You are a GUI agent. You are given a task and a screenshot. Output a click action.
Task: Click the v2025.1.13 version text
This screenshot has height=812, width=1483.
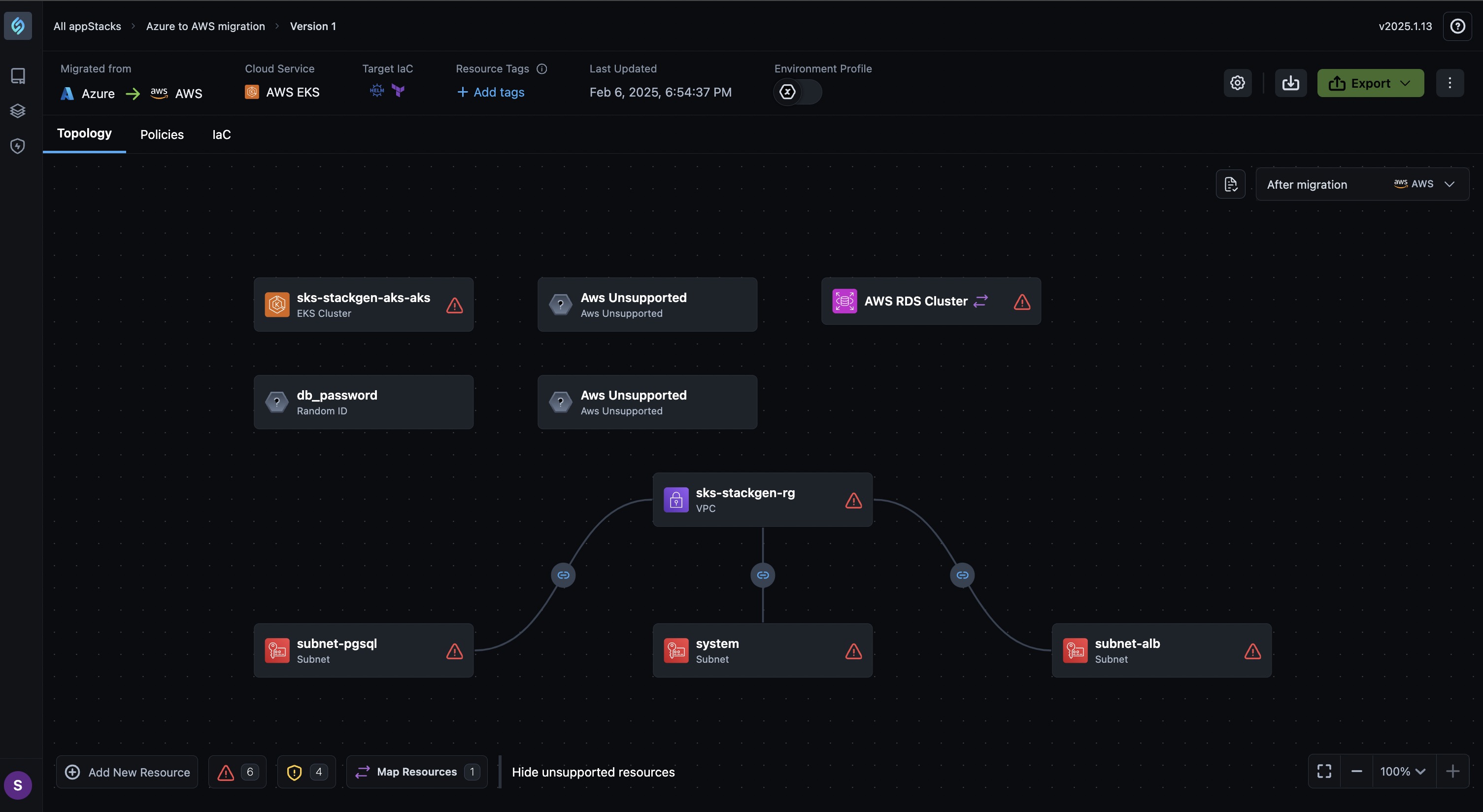(1405, 26)
